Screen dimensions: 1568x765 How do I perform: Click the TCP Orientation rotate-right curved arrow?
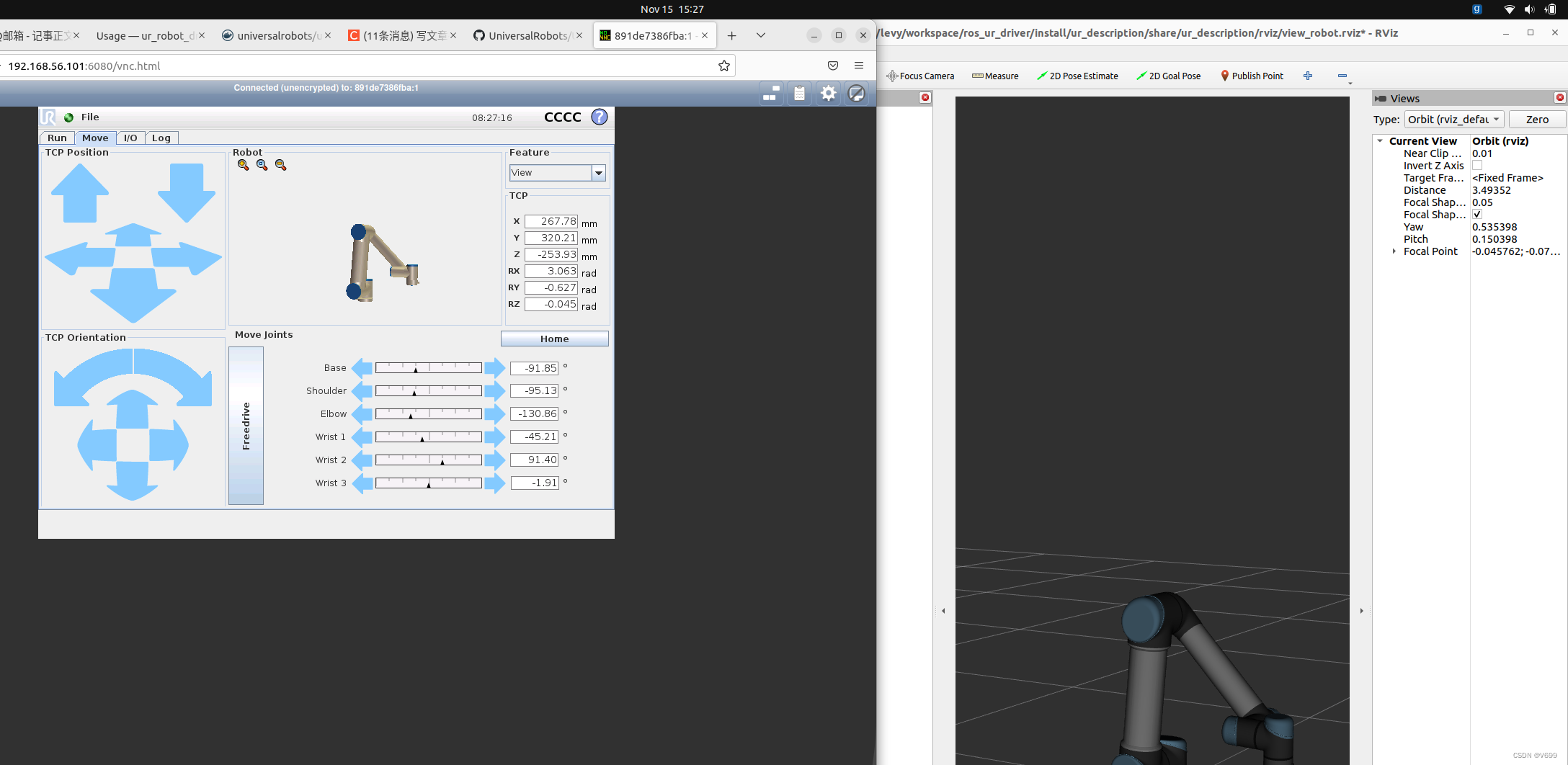[174, 377]
